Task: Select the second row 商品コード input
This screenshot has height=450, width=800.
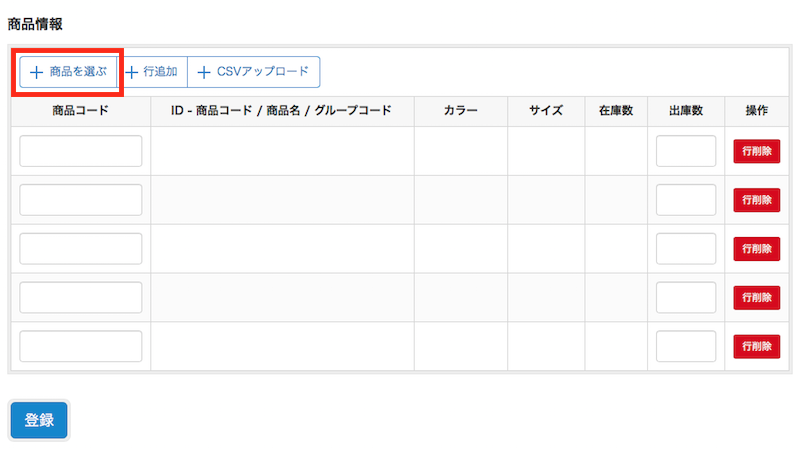Action: click(x=81, y=200)
